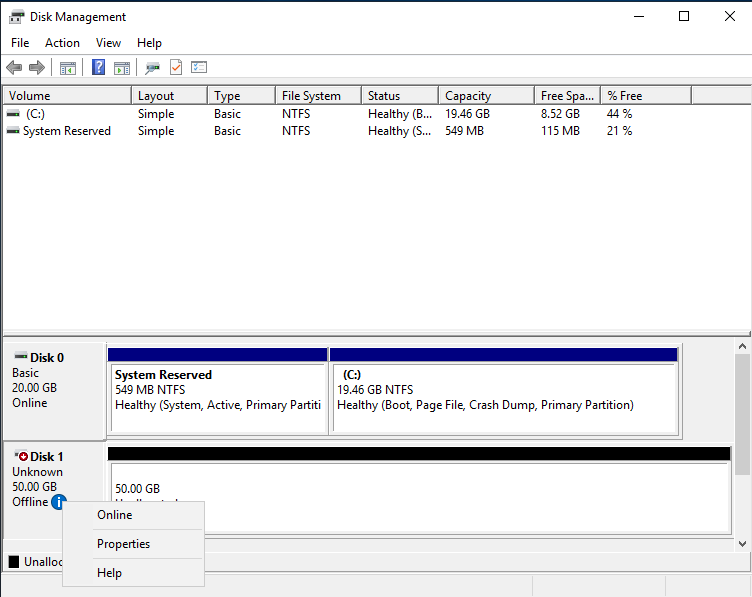This screenshot has height=597, width=752.
Task: Click the Disk 0 label
Action: coord(47,358)
